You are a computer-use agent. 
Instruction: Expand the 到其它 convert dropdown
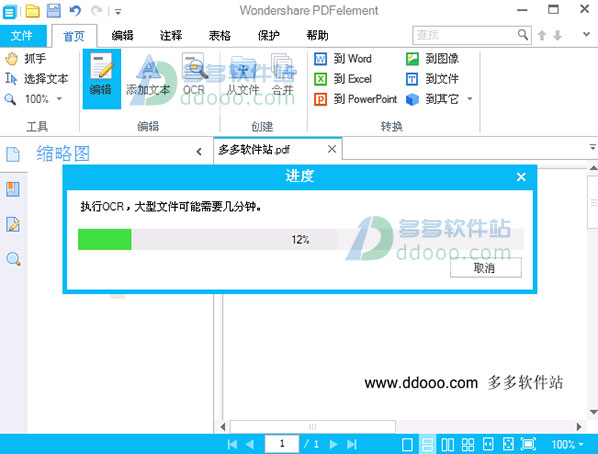click(x=470, y=99)
